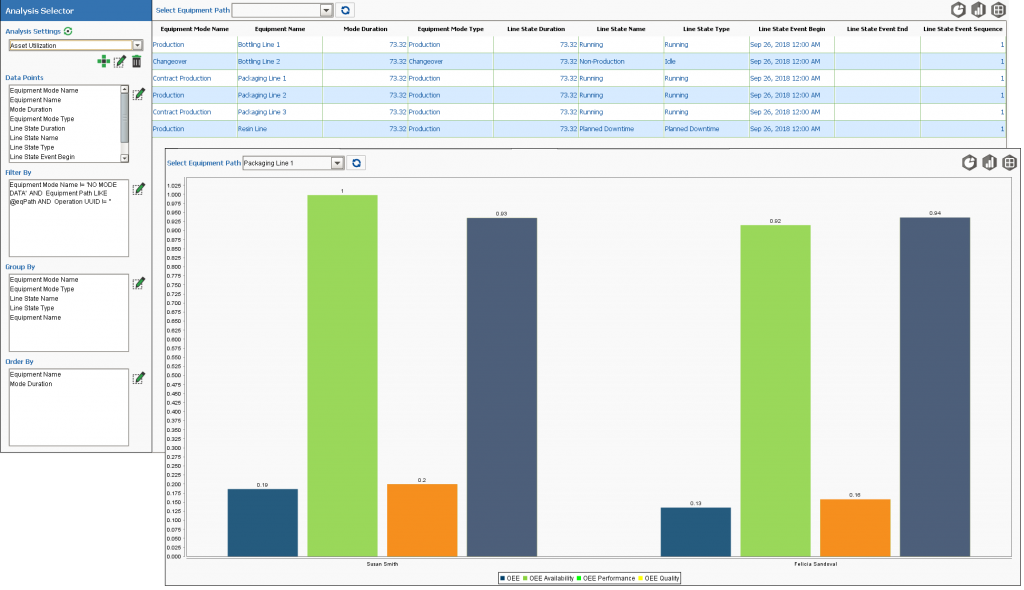Select the bar chart view icon
Image resolution: width=1024 pixels, height=590 pixels.
[989, 163]
